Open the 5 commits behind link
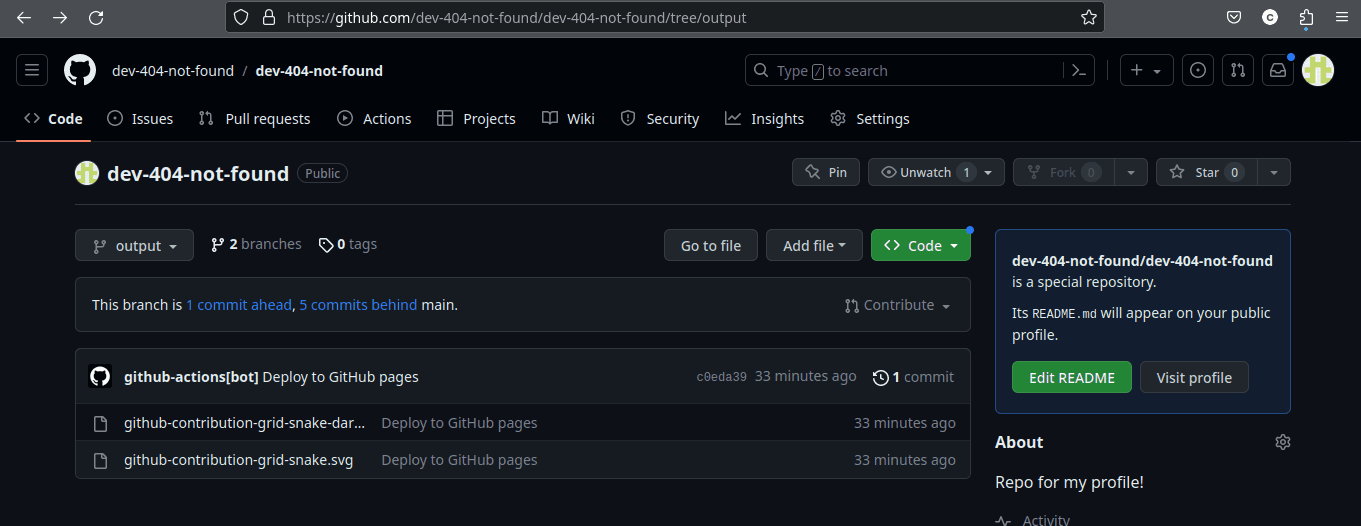 tap(358, 305)
